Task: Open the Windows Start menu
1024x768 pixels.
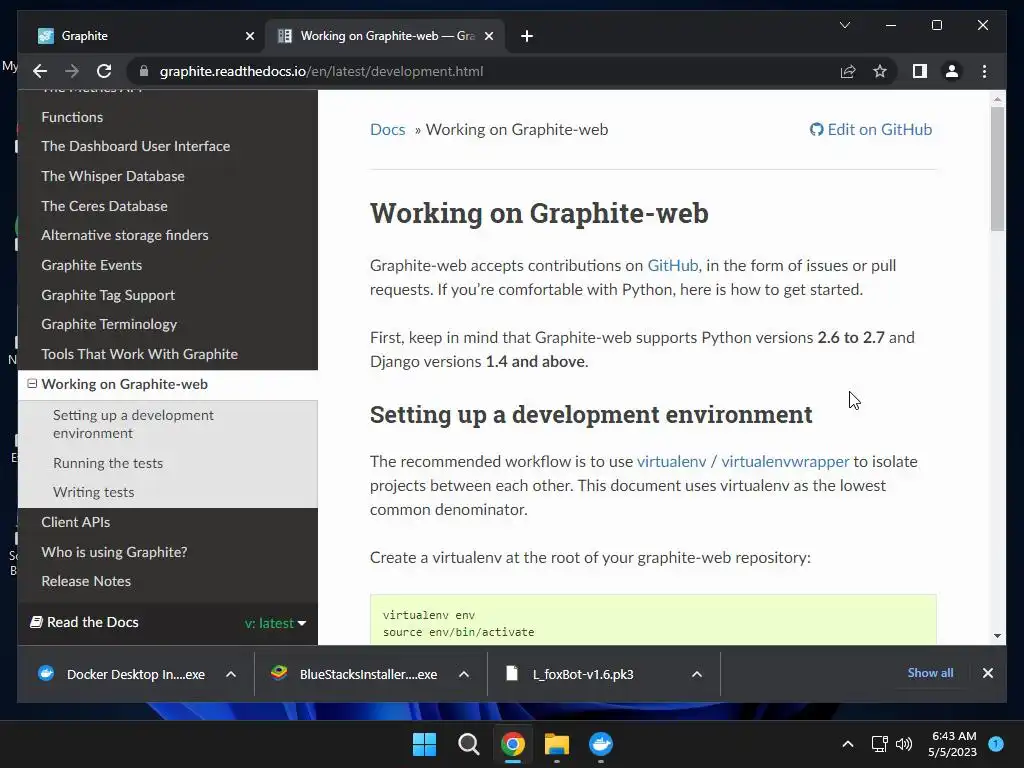Action: 424,744
